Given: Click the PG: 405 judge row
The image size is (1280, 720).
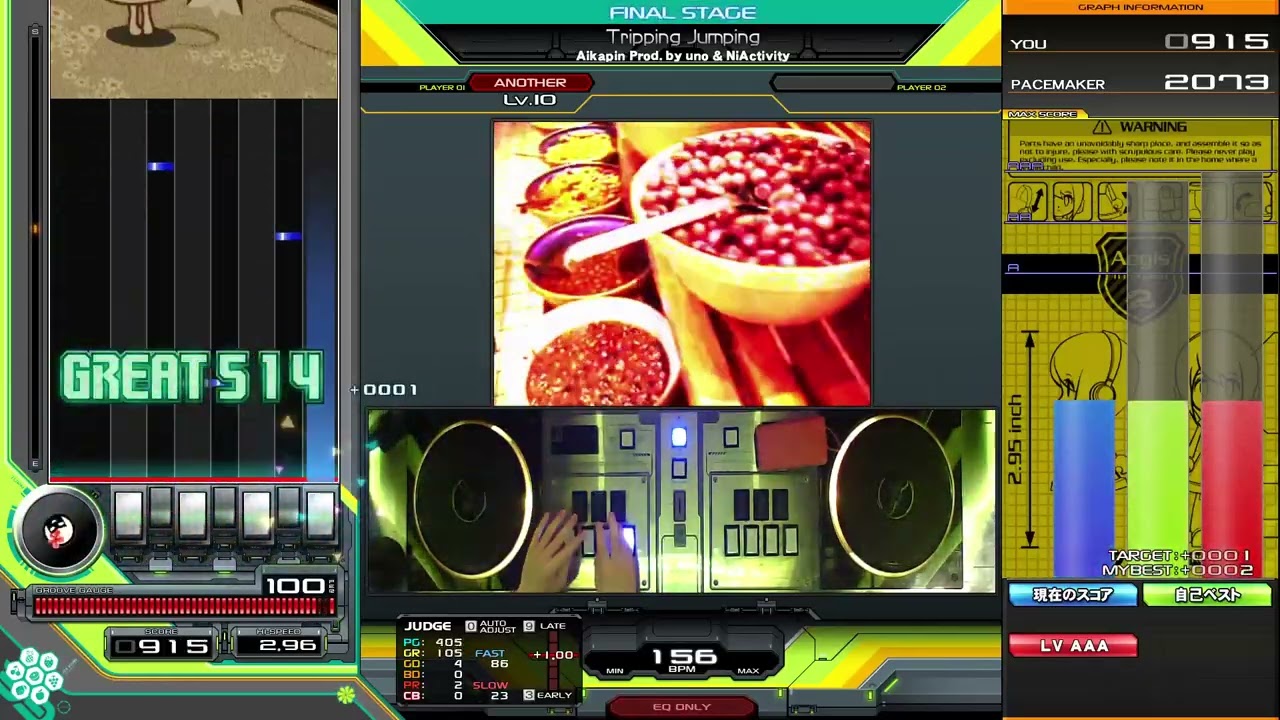Looking at the screenshot, I should [x=433, y=643].
